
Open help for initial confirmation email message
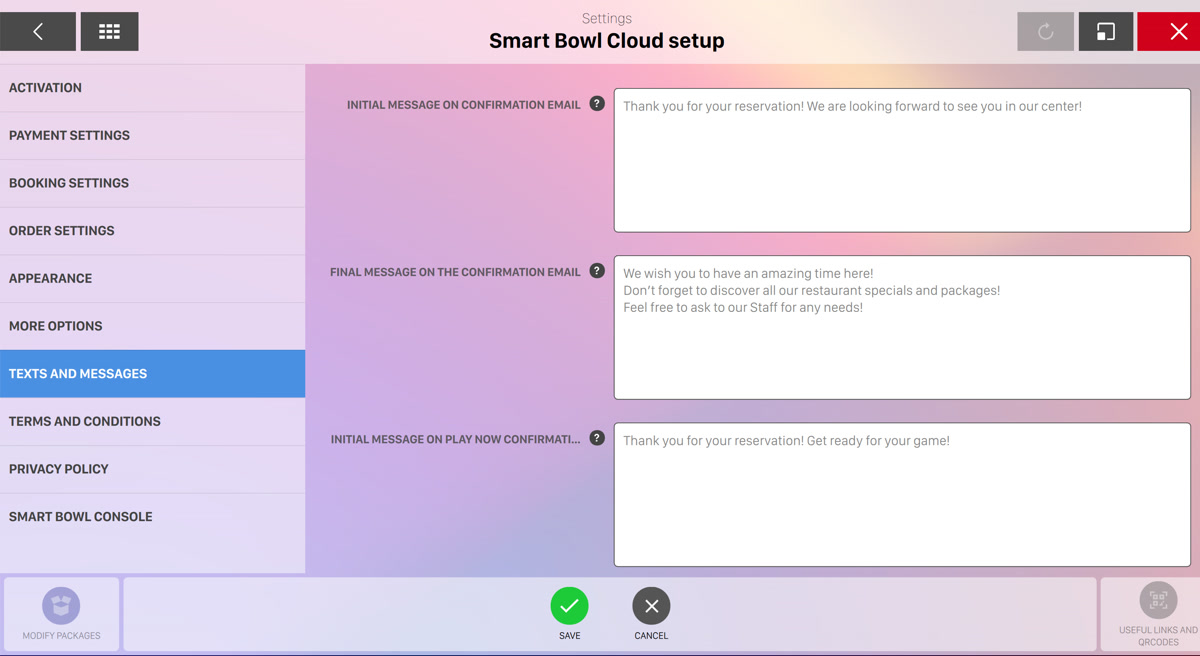(597, 104)
